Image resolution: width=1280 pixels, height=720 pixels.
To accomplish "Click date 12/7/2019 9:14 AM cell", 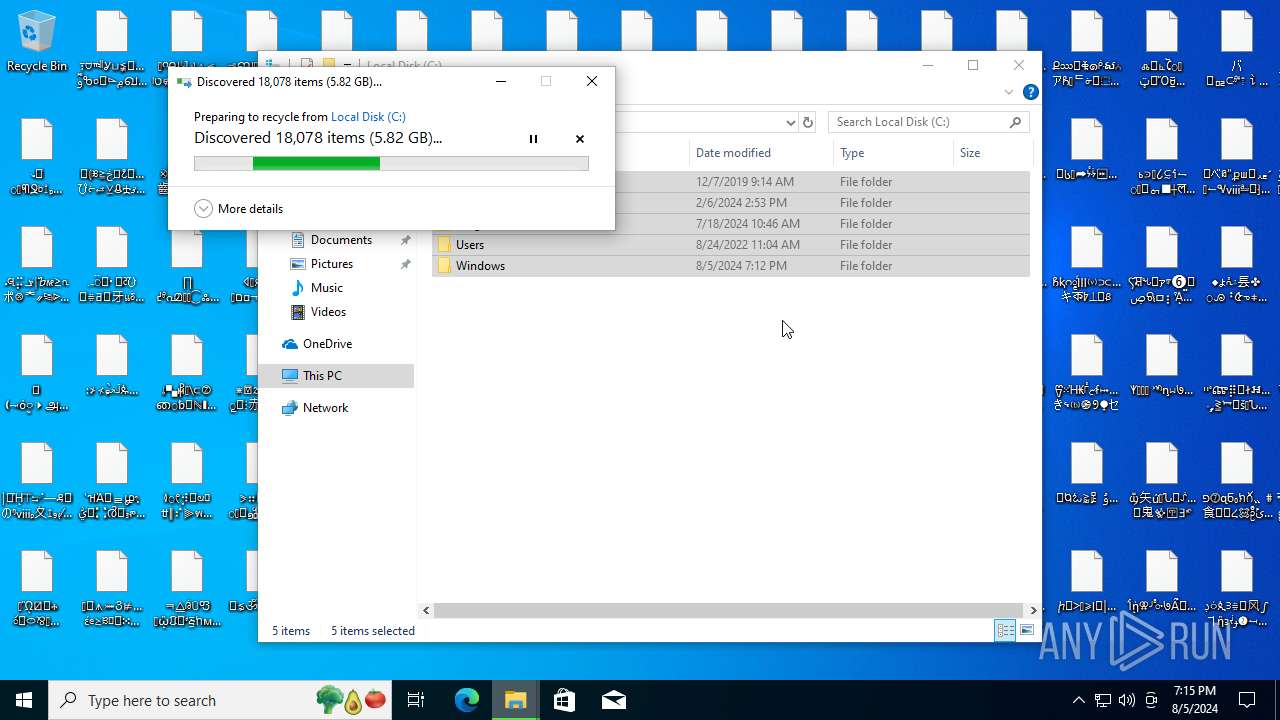I will click(745, 182).
